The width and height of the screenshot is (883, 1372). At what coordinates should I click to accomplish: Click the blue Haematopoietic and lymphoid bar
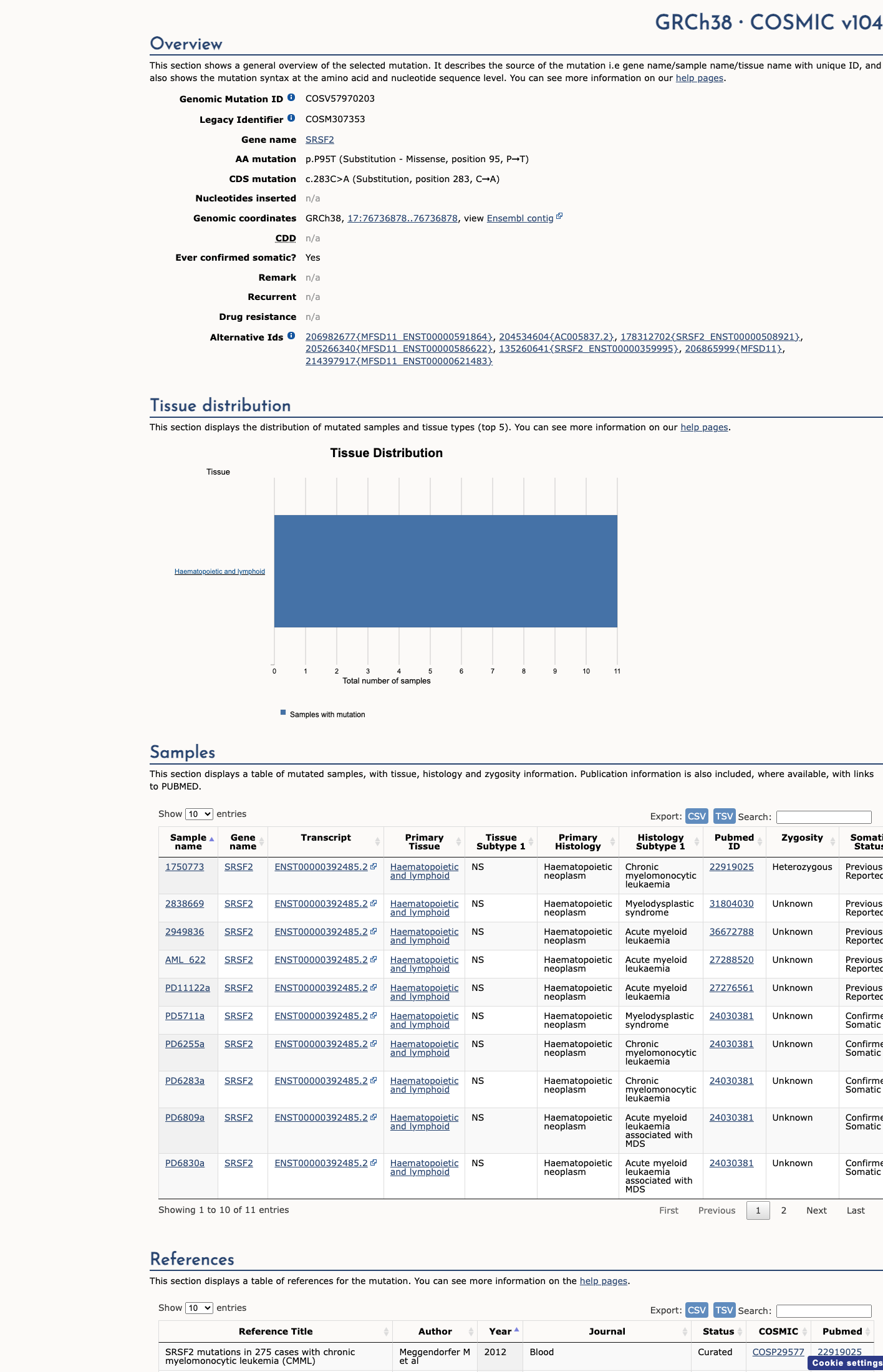click(x=446, y=571)
